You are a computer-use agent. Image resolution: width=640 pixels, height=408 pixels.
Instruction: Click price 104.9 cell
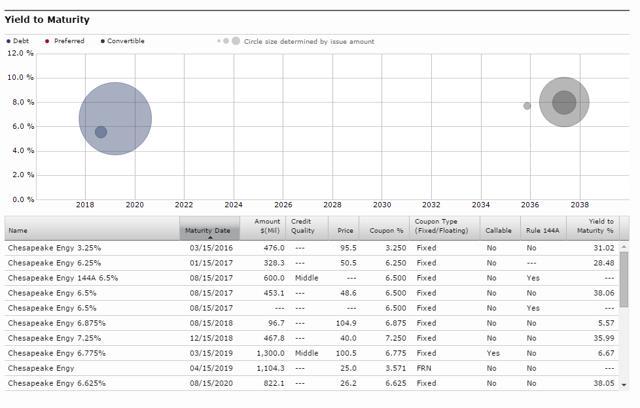point(346,323)
